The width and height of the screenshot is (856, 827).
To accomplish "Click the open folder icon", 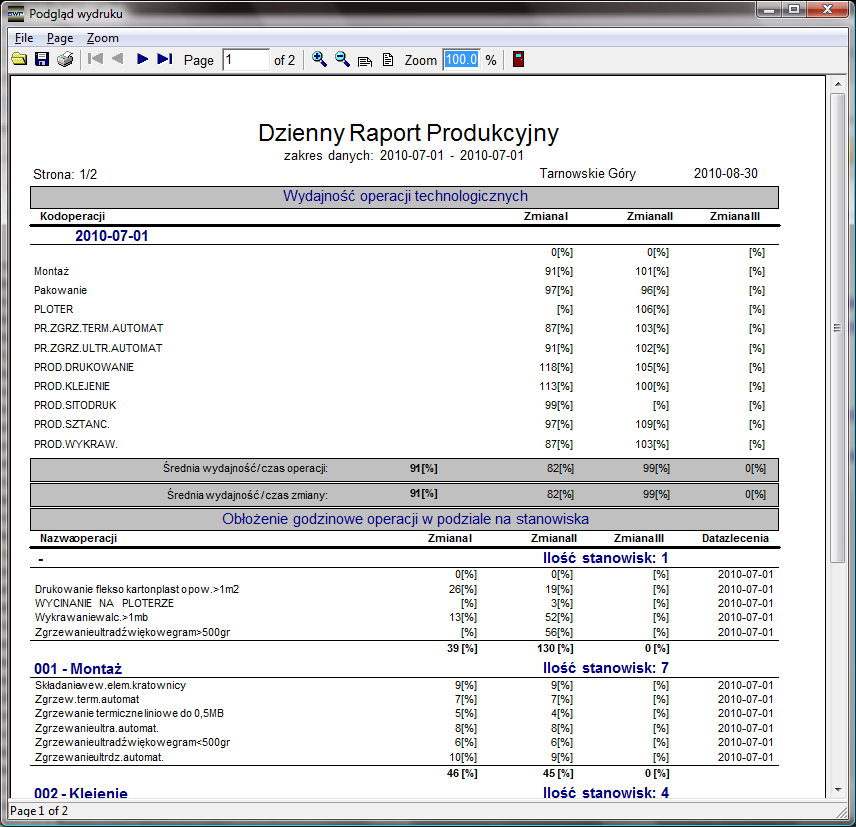I will [19, 60].
